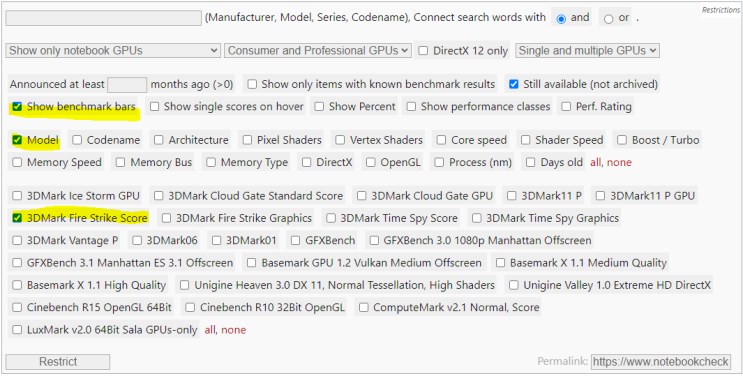Click the GPU search text field
Screen dimensions: 743x376
(103, 18)
